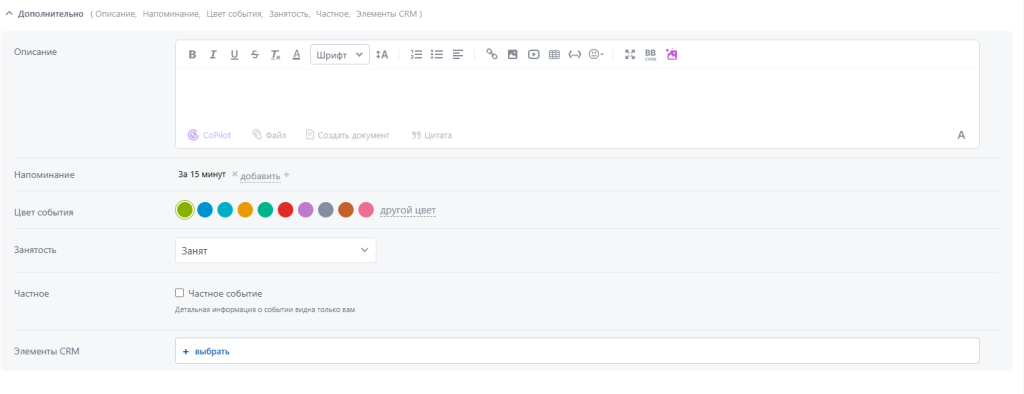Click inside the description text area

pos(577,97)
